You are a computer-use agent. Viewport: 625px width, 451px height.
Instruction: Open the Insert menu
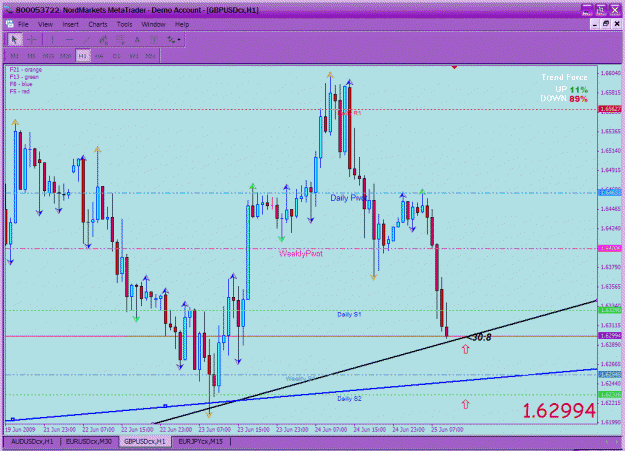(x=71, y=24)
